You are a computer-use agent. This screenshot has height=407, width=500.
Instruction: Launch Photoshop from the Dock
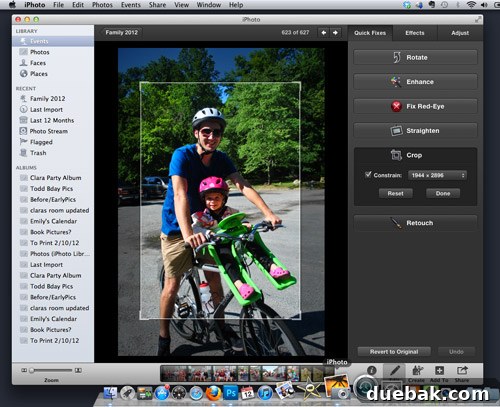[231, 393]
